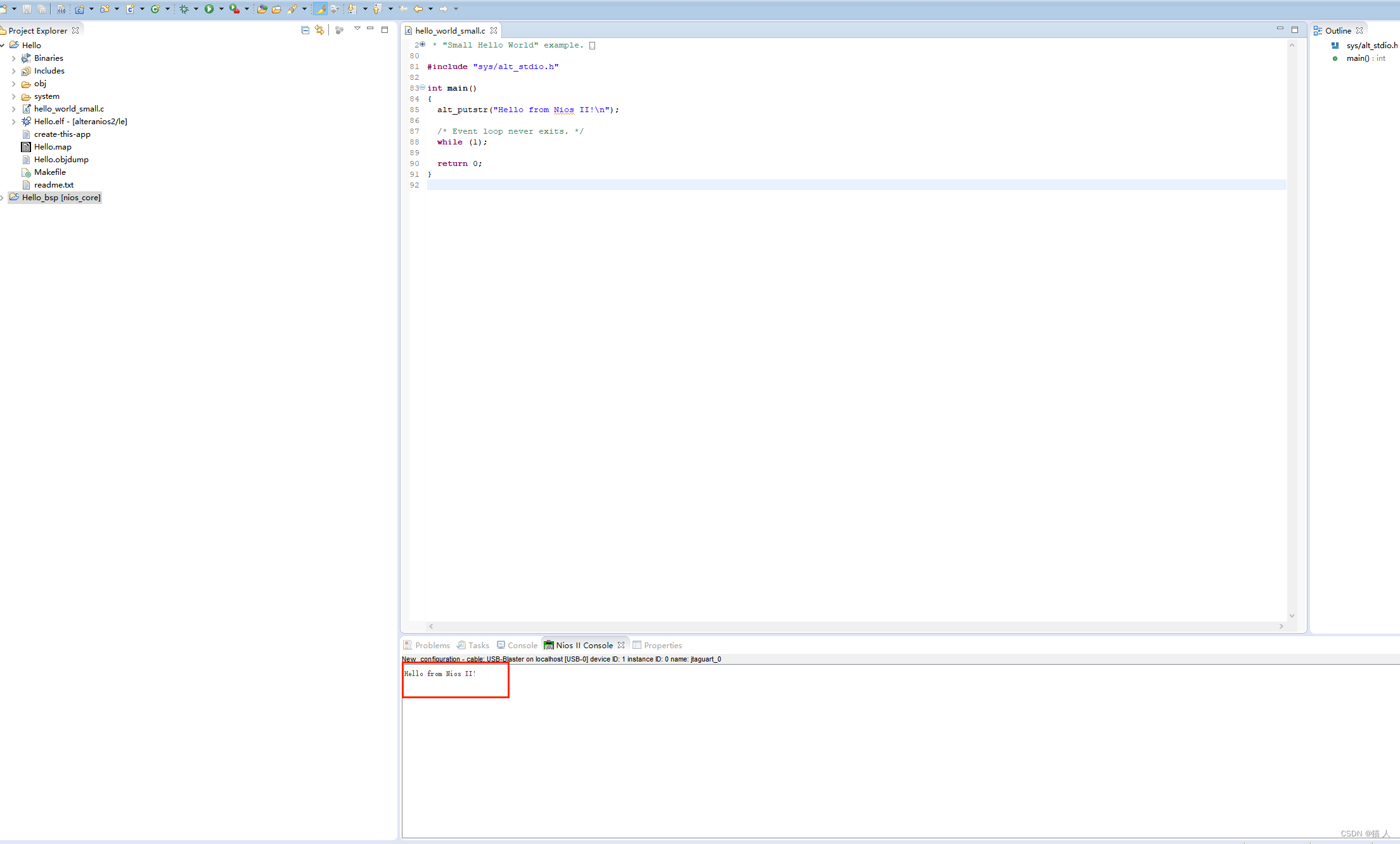Toggle fold marker beside int main()

click(x=423, y=87)
